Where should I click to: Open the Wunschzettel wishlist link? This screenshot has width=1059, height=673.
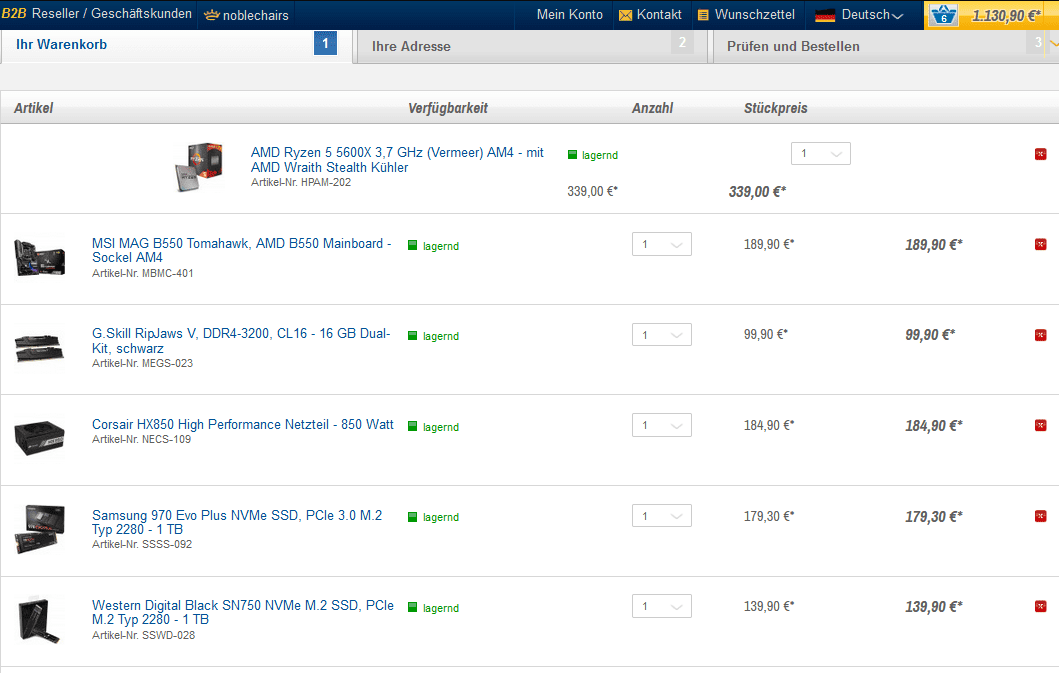pos(754,14)
